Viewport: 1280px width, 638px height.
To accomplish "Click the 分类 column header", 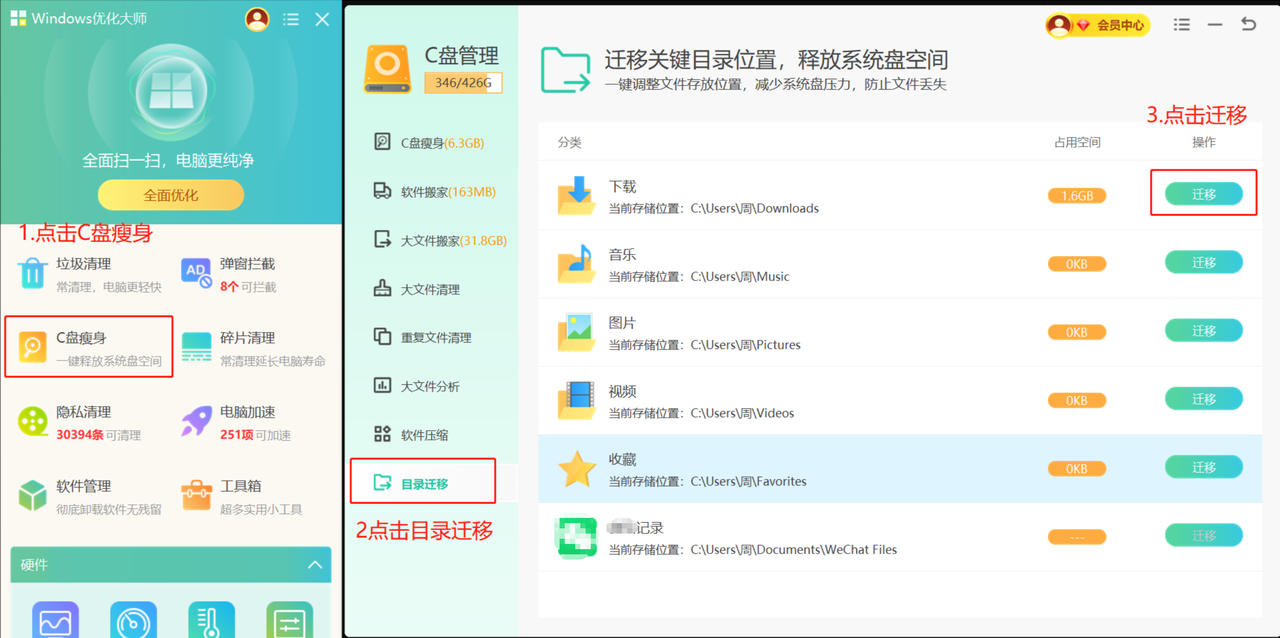I will (x=570, y=142).
